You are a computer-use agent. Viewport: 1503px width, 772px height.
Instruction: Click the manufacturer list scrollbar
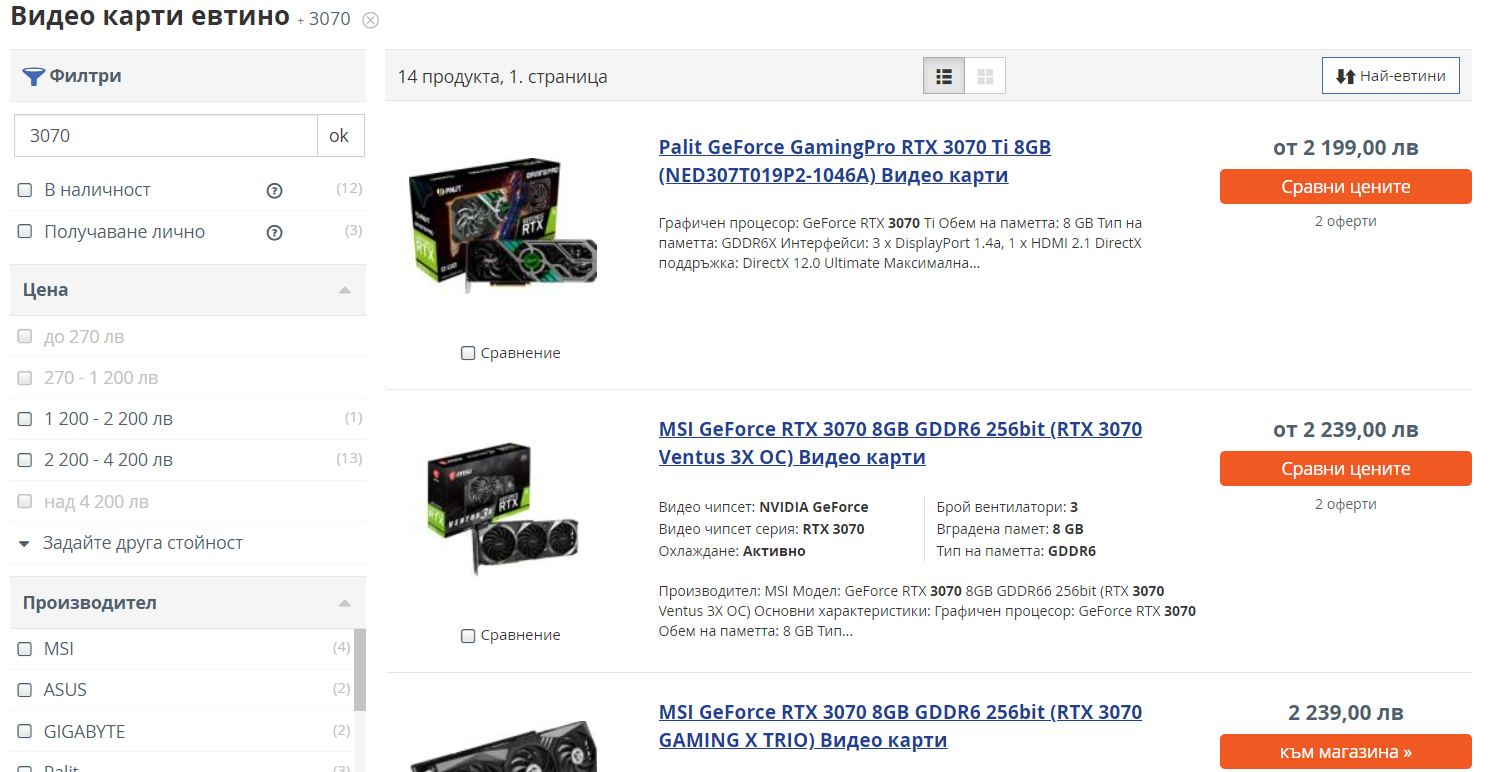[x=360, y=670]
